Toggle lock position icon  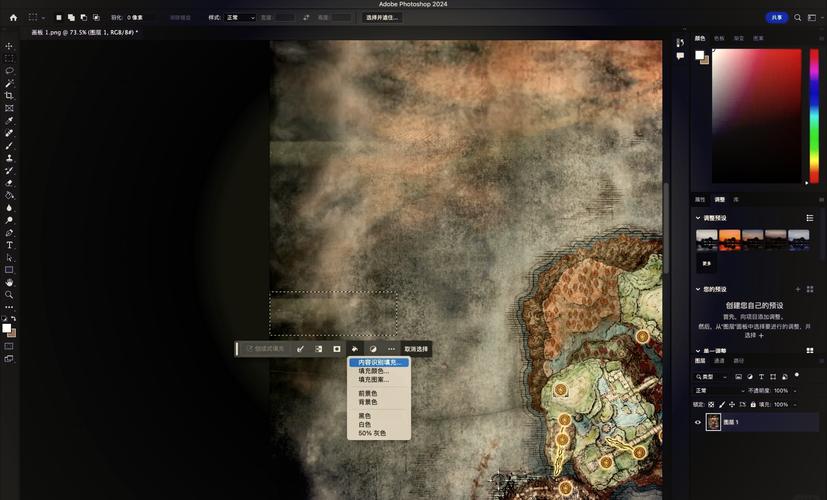[732, 405]
